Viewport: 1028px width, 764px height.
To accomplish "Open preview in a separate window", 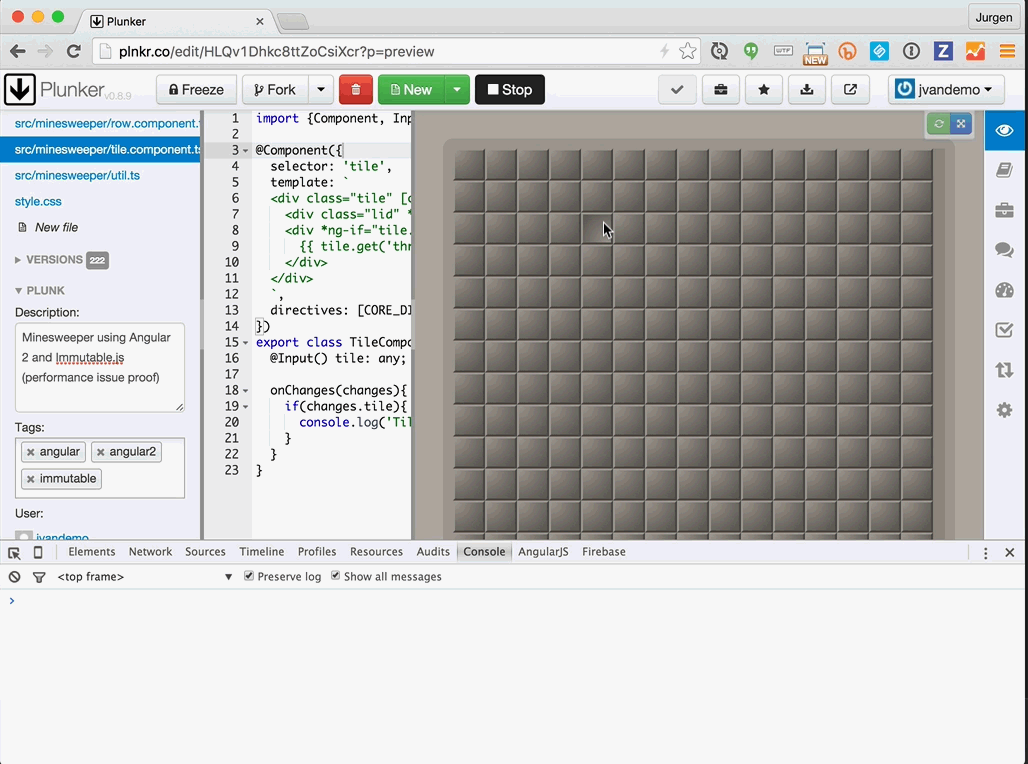I will point(850,90).
